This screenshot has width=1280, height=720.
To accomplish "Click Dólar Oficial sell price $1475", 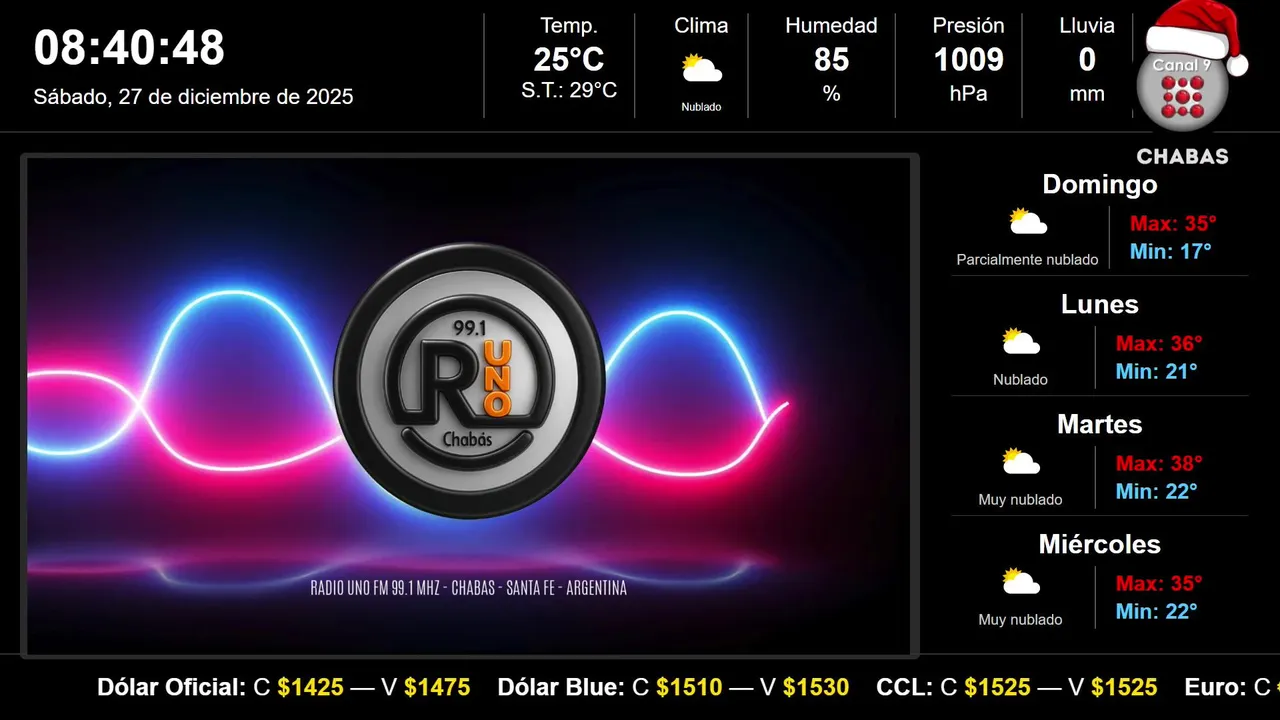I will pos(437,687).
